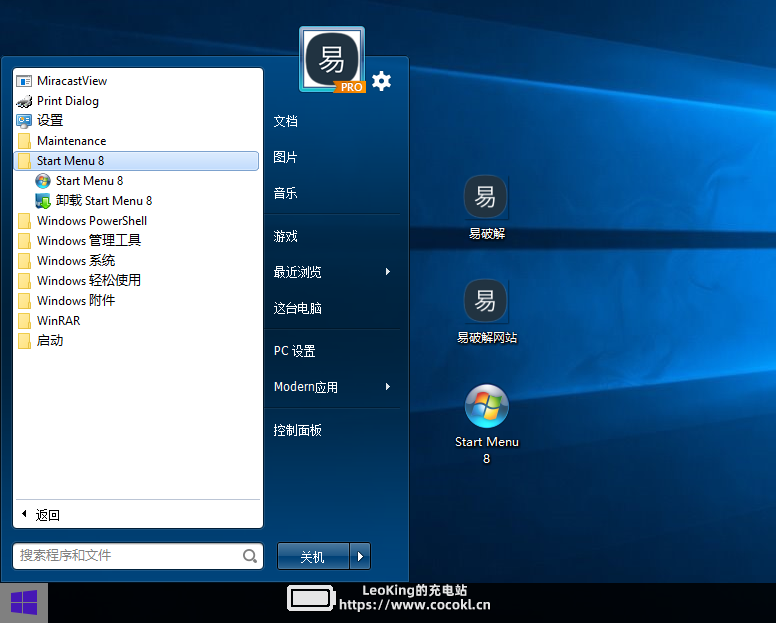Click the MiracastView text label
The height and width of the screenshot is (623, 776).
72,81
